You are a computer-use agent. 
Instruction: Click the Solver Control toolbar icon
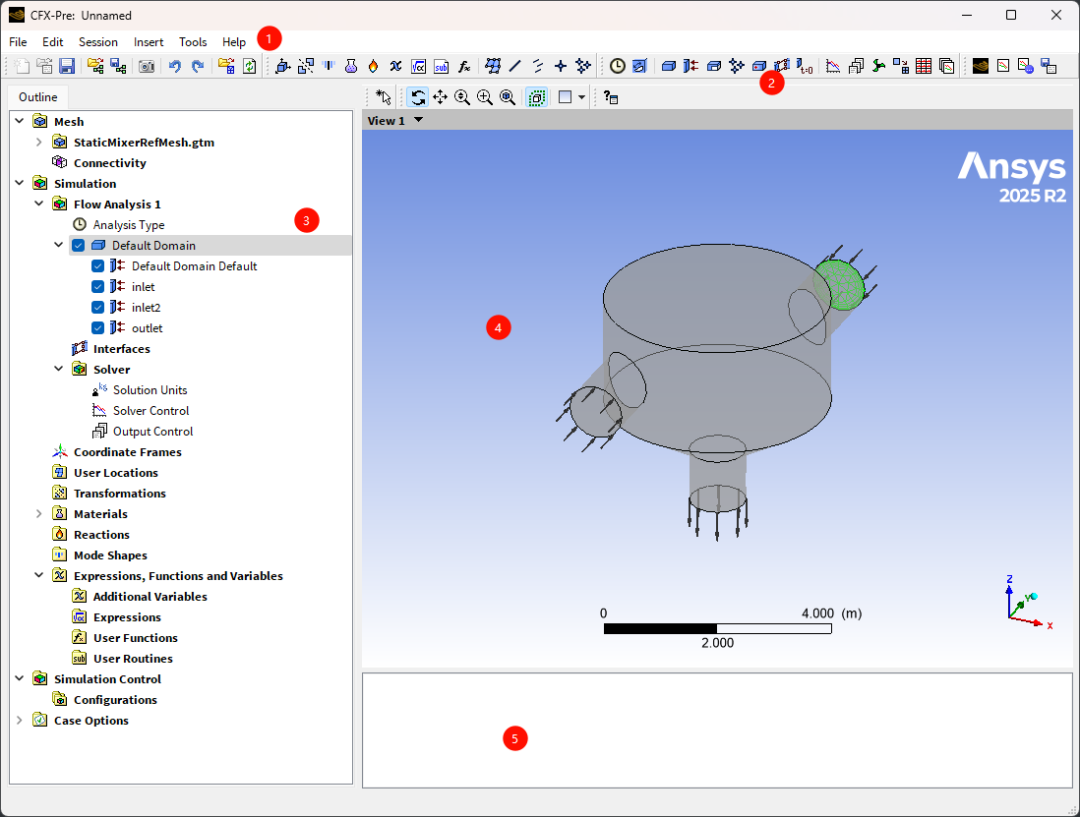tap(832, 66)
